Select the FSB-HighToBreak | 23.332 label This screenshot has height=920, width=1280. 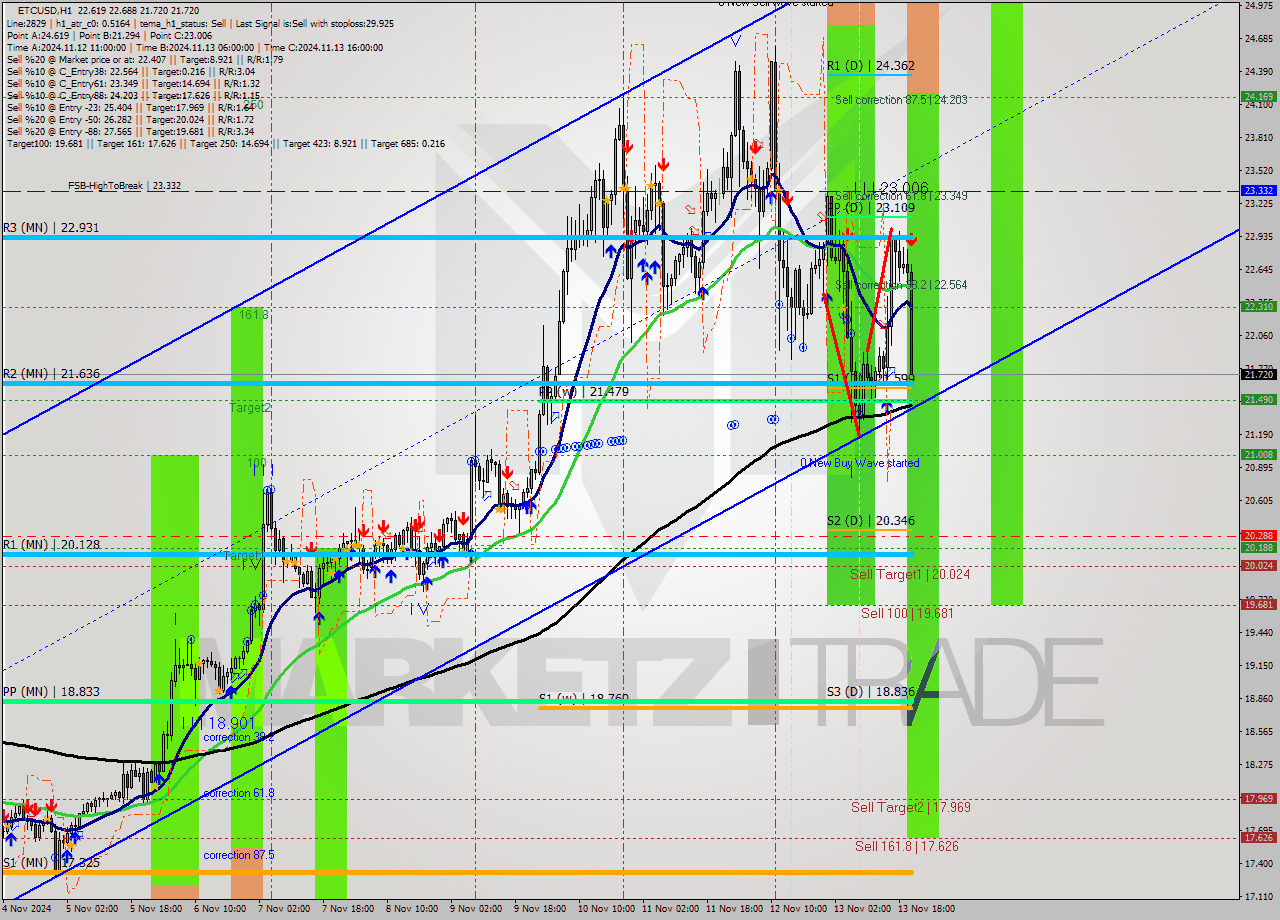[x=125, y=186]
